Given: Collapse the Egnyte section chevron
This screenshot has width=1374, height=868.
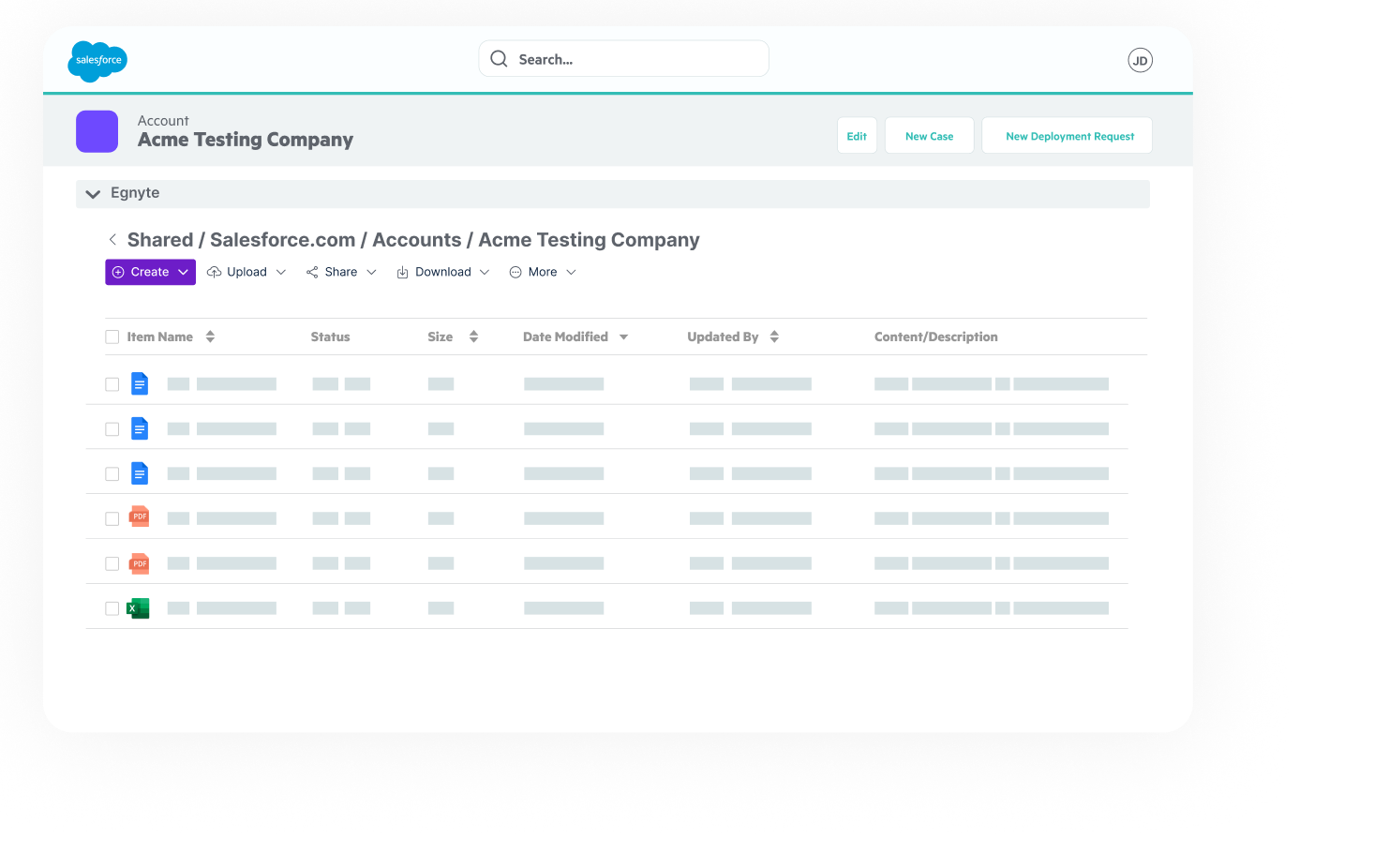Looking at the screenshot, I should point(93,193).
